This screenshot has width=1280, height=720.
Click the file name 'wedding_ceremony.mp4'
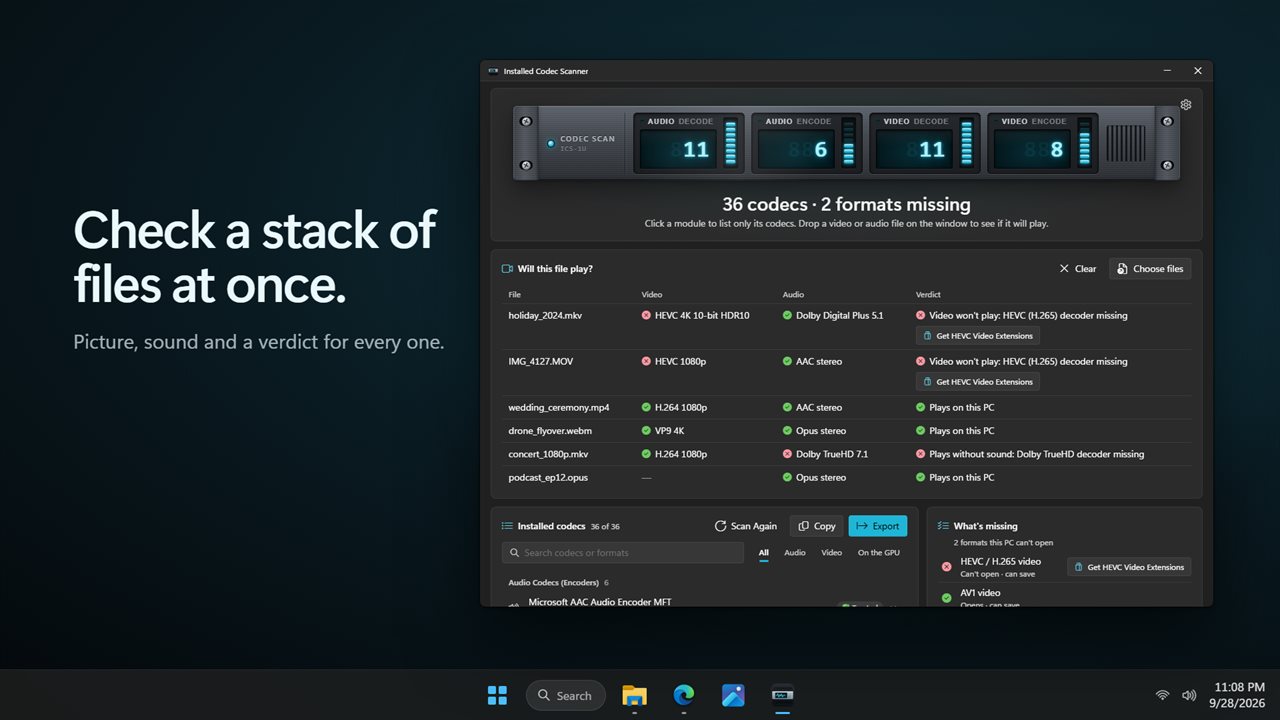click(x=559, y=408)
